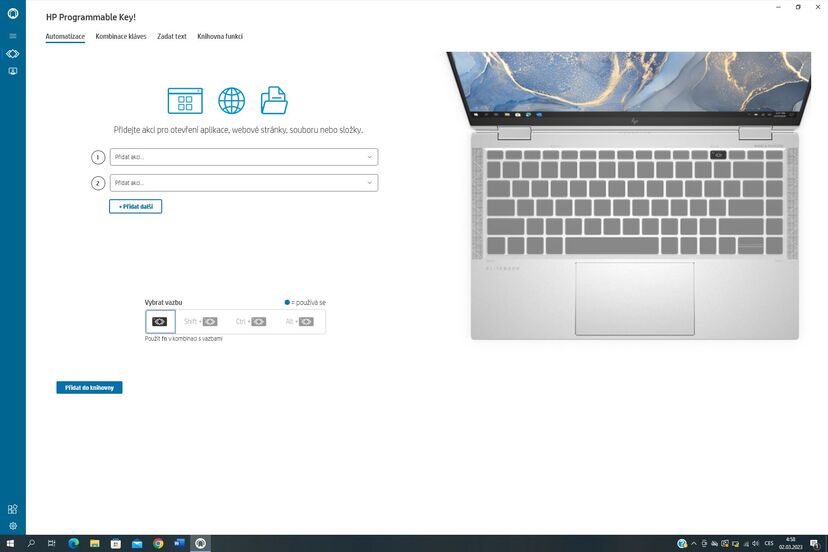
Task: Open the Windows Start menu
Action: (x=10, y=543)
